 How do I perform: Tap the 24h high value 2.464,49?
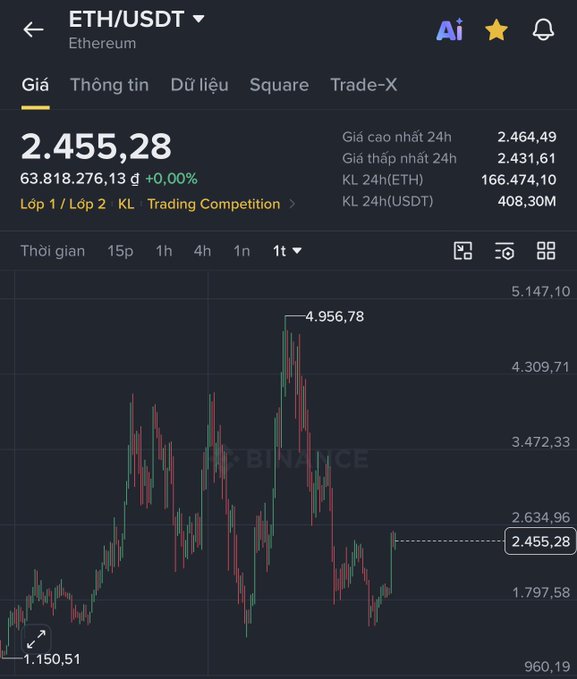527,137
